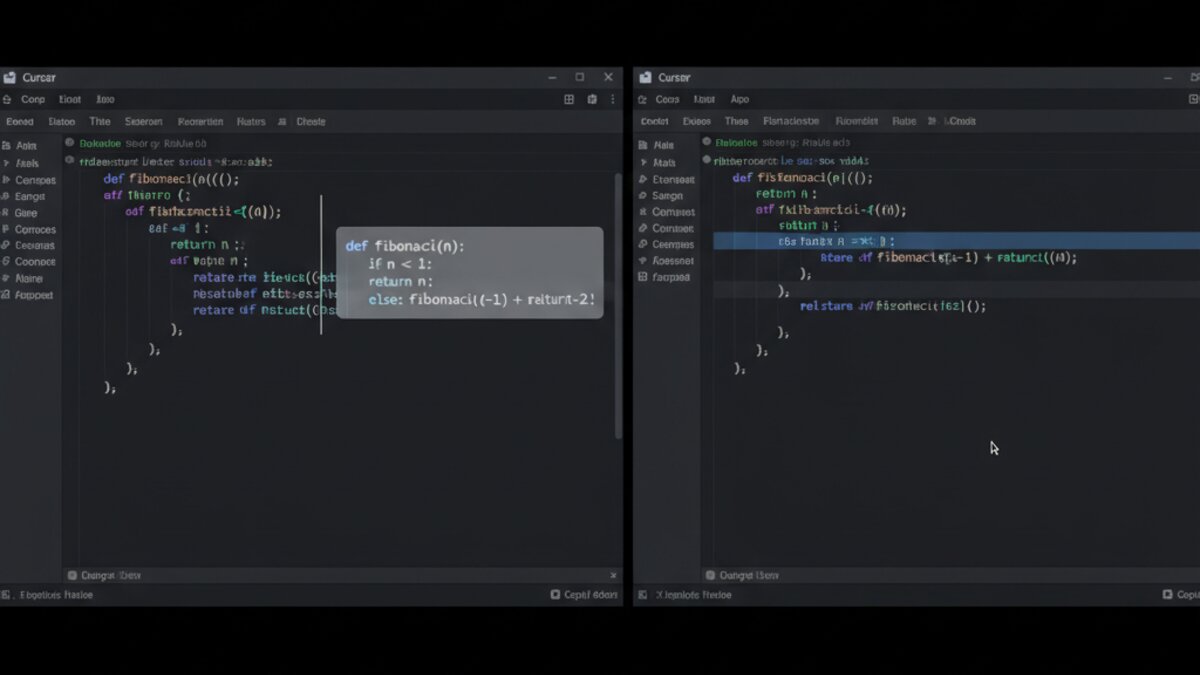The width and height of the screenshot is (1200, 675).
Task: Switch to the "Thte" tab in left window
Action: tap(100, 121)
